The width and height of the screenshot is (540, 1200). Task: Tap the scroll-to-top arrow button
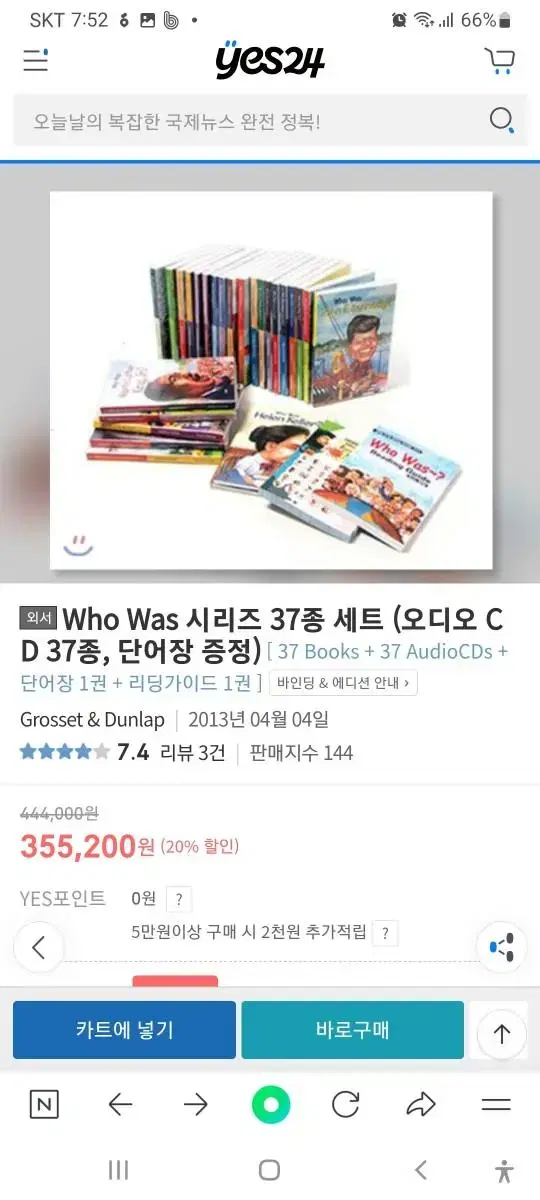502,1034
